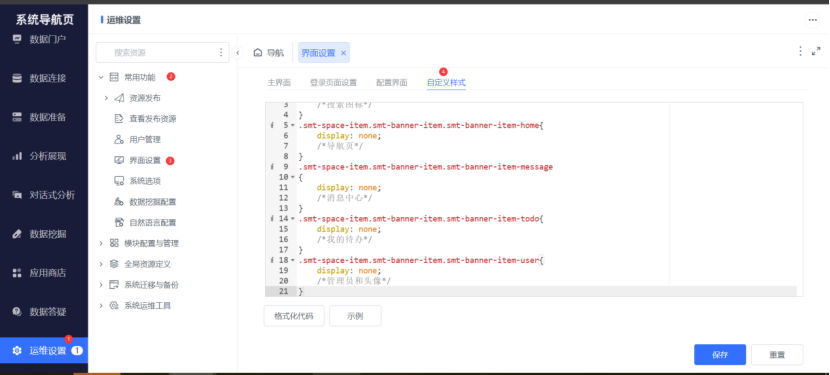
Task: Click the 运维设置 gear icon
Action: (x=17, y=351)
